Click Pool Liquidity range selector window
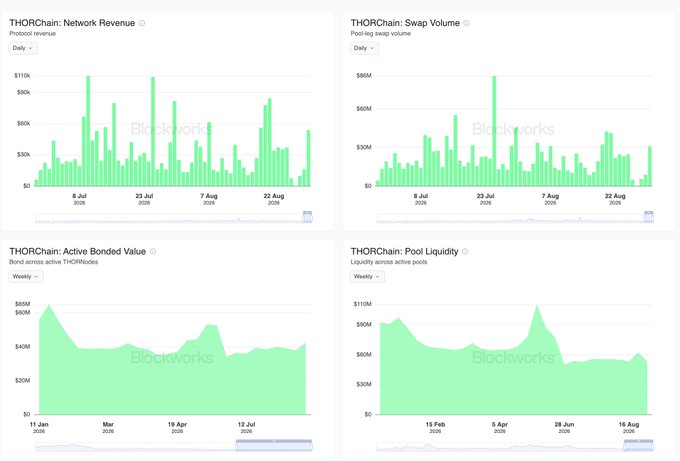Screen dimensions: 680x461 pos(638,445)
